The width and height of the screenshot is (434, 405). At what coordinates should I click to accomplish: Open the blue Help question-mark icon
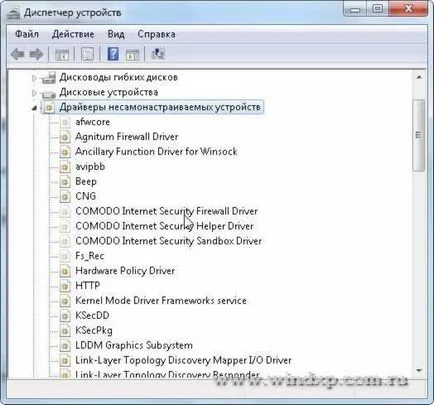tap(113, 54)
